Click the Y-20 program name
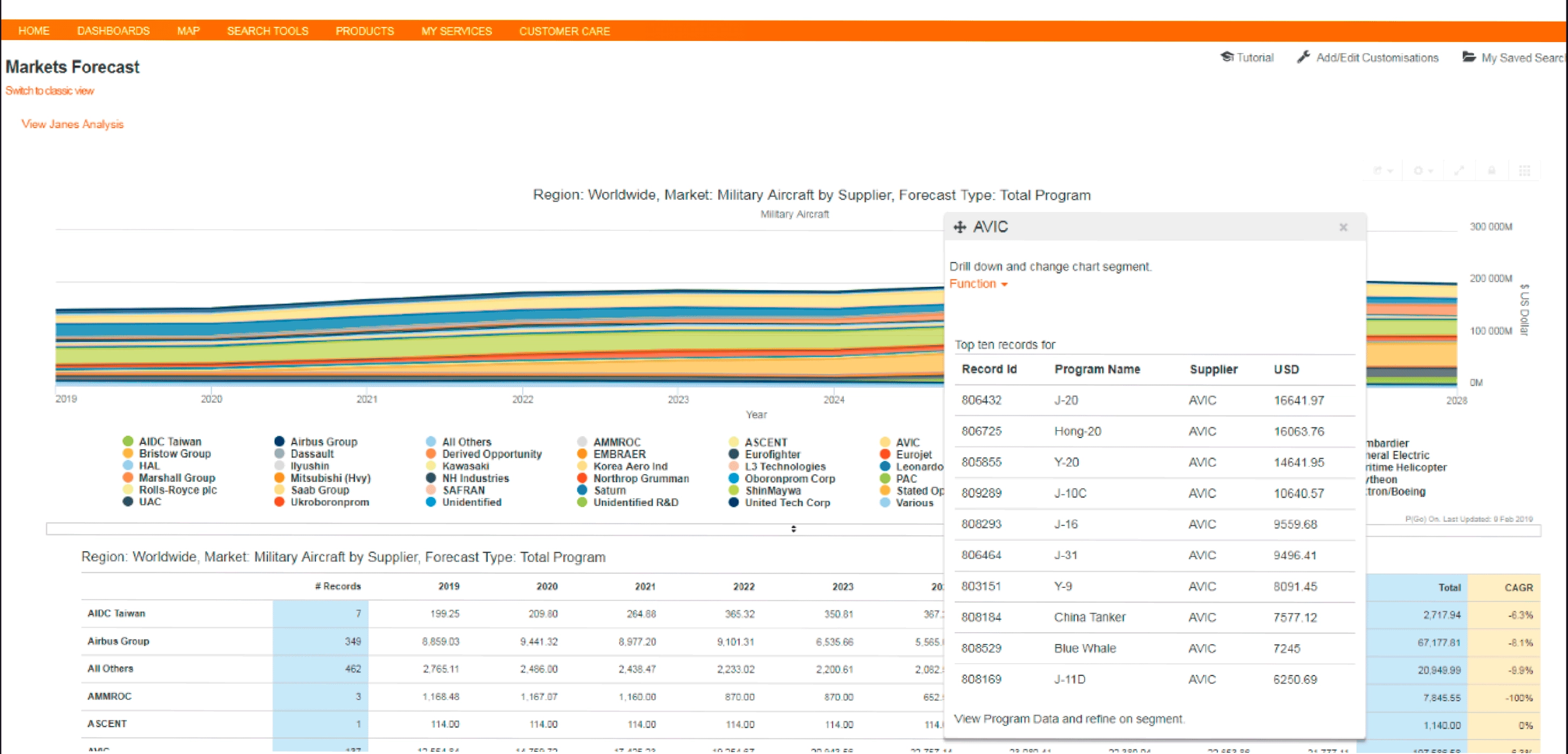Screen dimensions: 1568x754 (1066, 463)
